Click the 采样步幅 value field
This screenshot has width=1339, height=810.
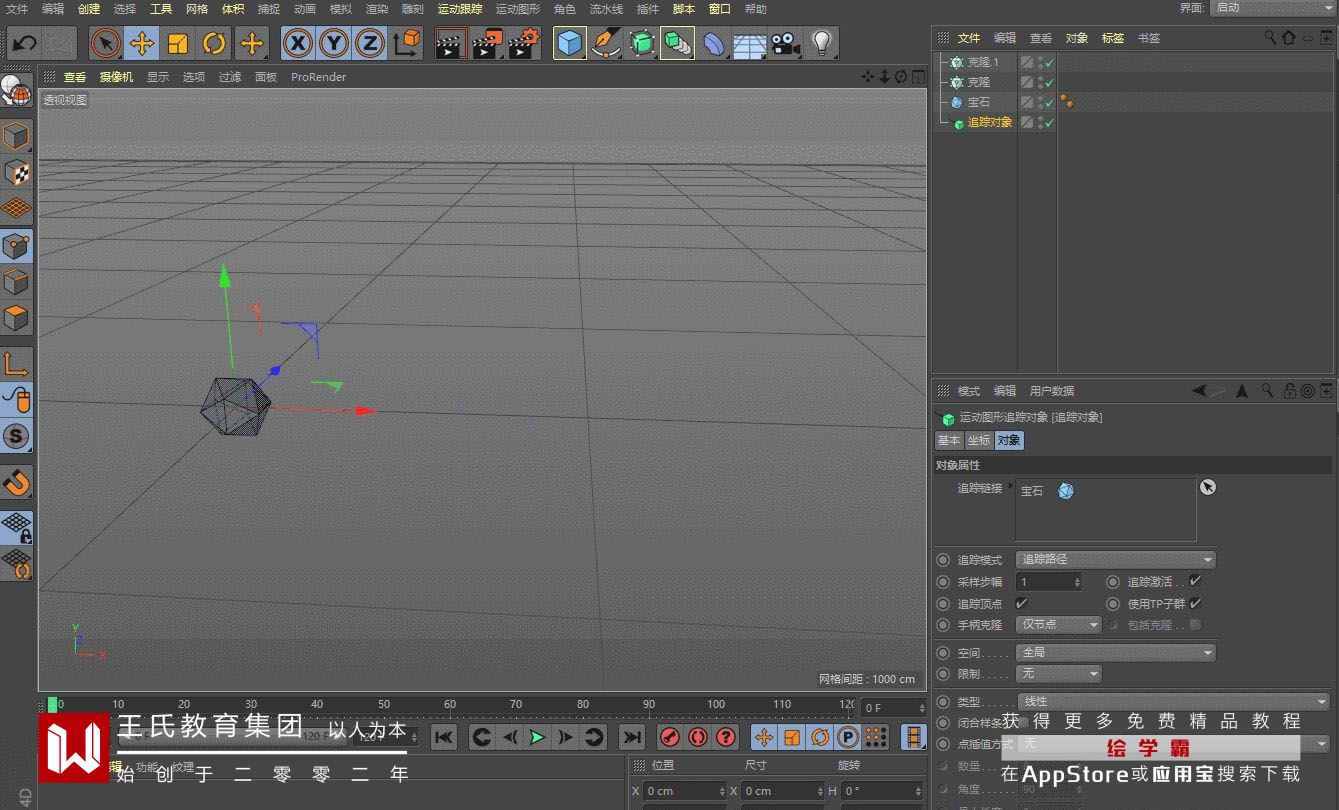pos(1045,582)
